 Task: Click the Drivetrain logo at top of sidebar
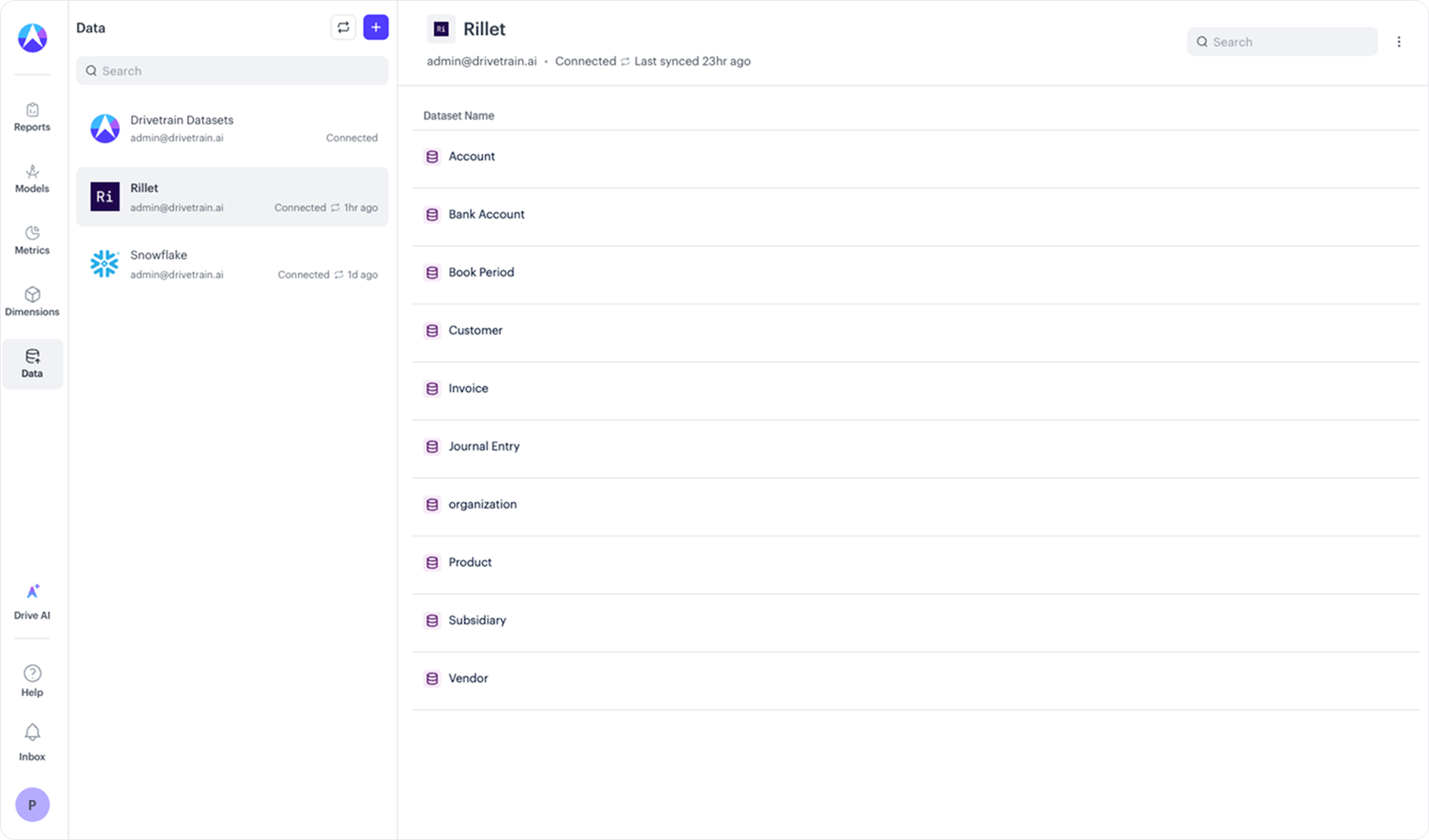[x=33, y=38]
